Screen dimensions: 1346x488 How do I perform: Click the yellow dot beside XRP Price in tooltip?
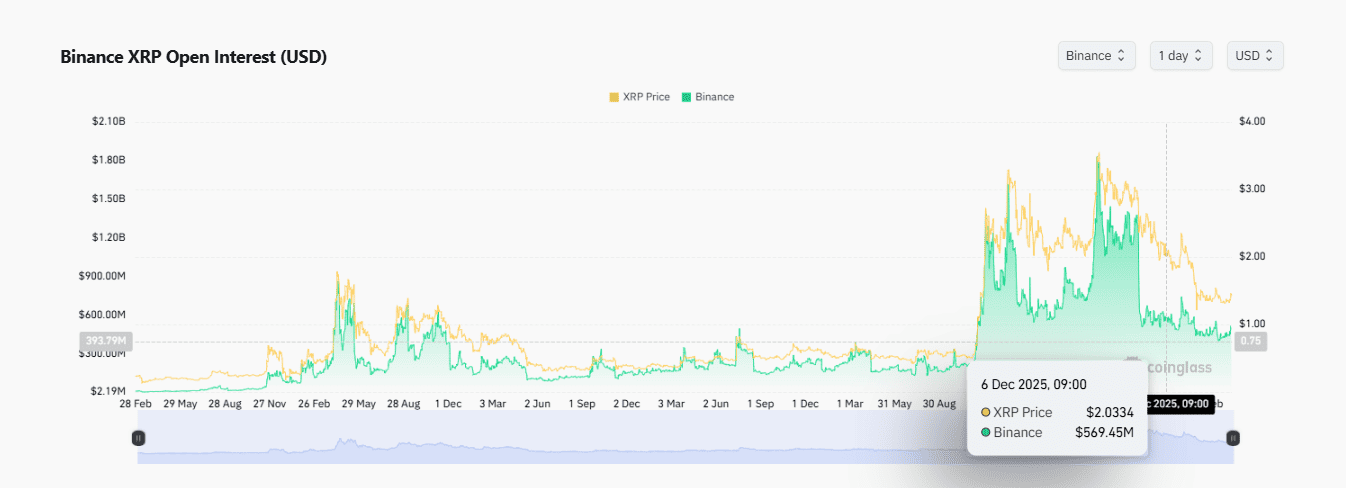tap(986, 412)
